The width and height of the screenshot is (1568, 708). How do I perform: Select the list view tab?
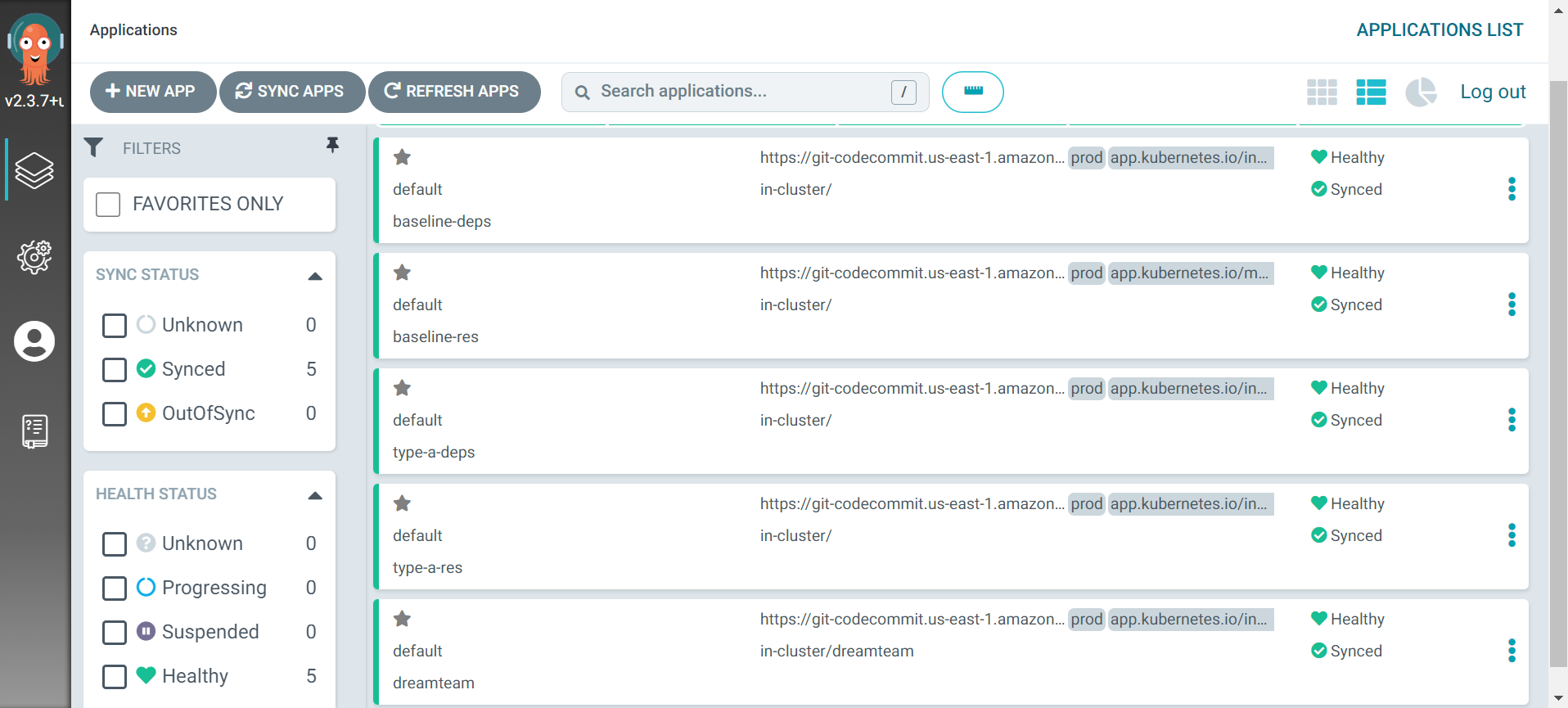point(1371,92)
